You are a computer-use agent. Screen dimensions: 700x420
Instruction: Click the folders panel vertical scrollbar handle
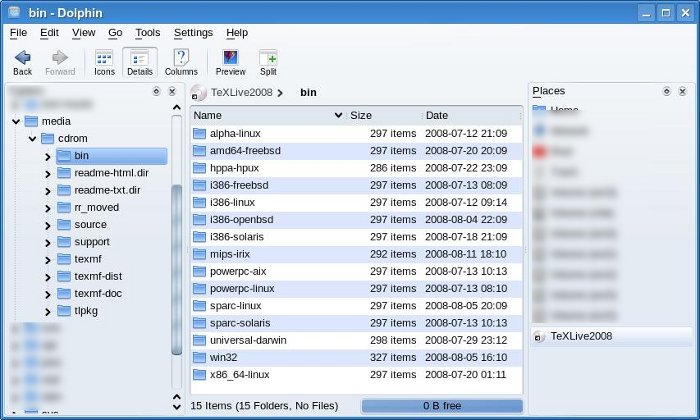coord(177,270)
